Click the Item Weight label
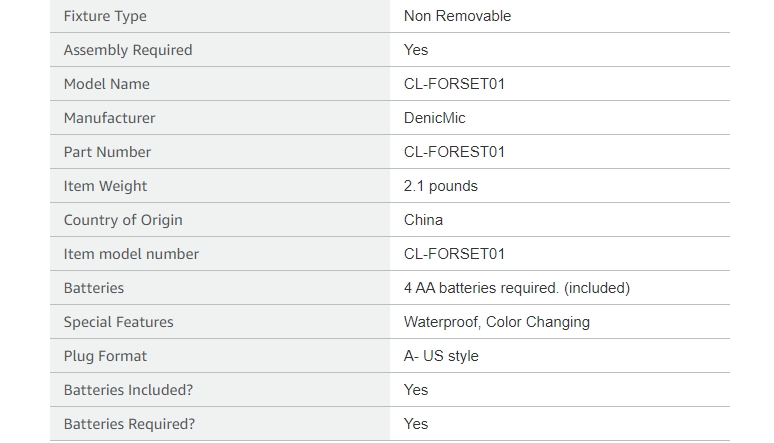The height and width of the screenshot is (443, 774). tap(105, 186)
